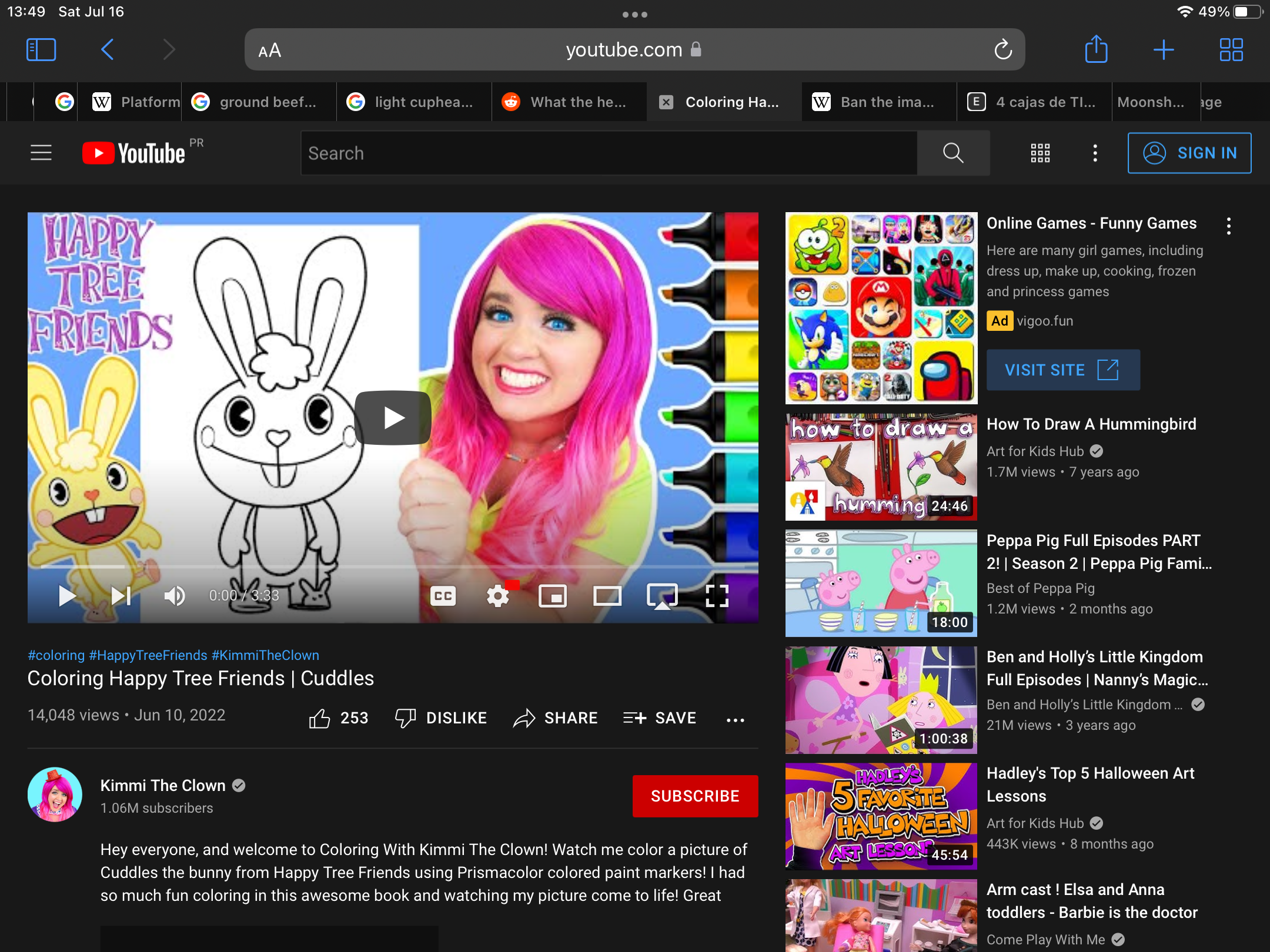Image resolution: width=1270 pixels, height=952 pixels.
Task: Show the Safari tab overview grid
Action: tap(1231, 50)
